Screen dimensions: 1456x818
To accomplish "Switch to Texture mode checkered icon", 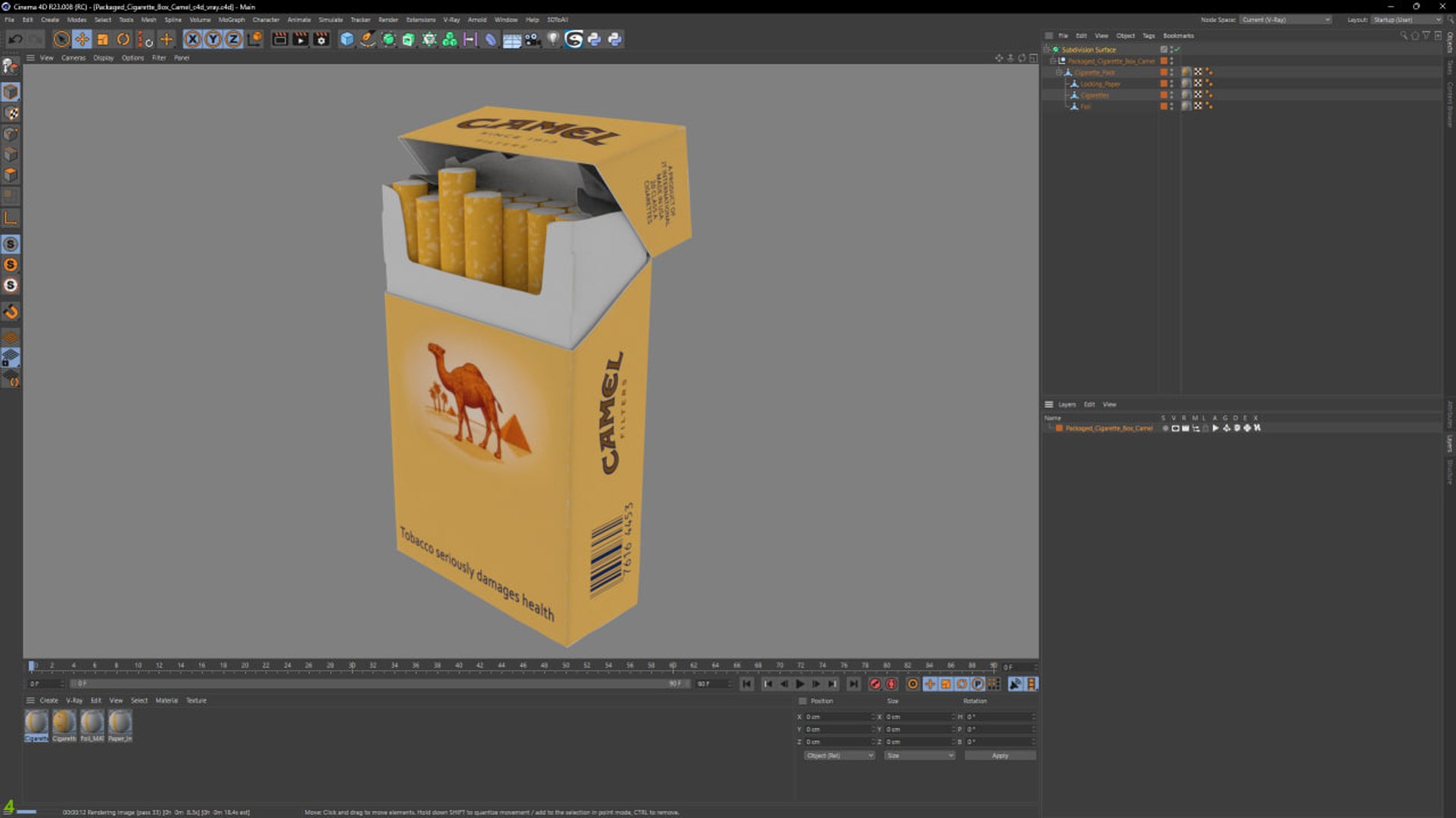I will 11,113.
